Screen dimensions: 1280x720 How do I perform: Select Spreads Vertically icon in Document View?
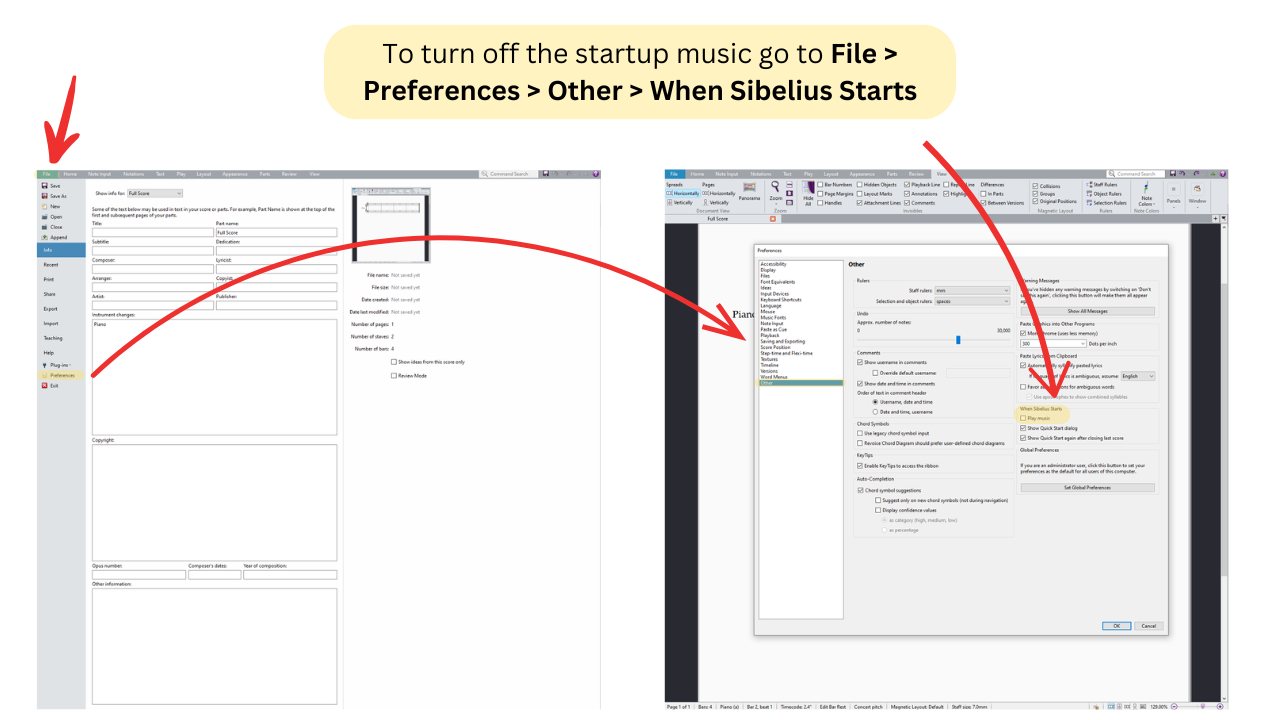coord(669,203)
